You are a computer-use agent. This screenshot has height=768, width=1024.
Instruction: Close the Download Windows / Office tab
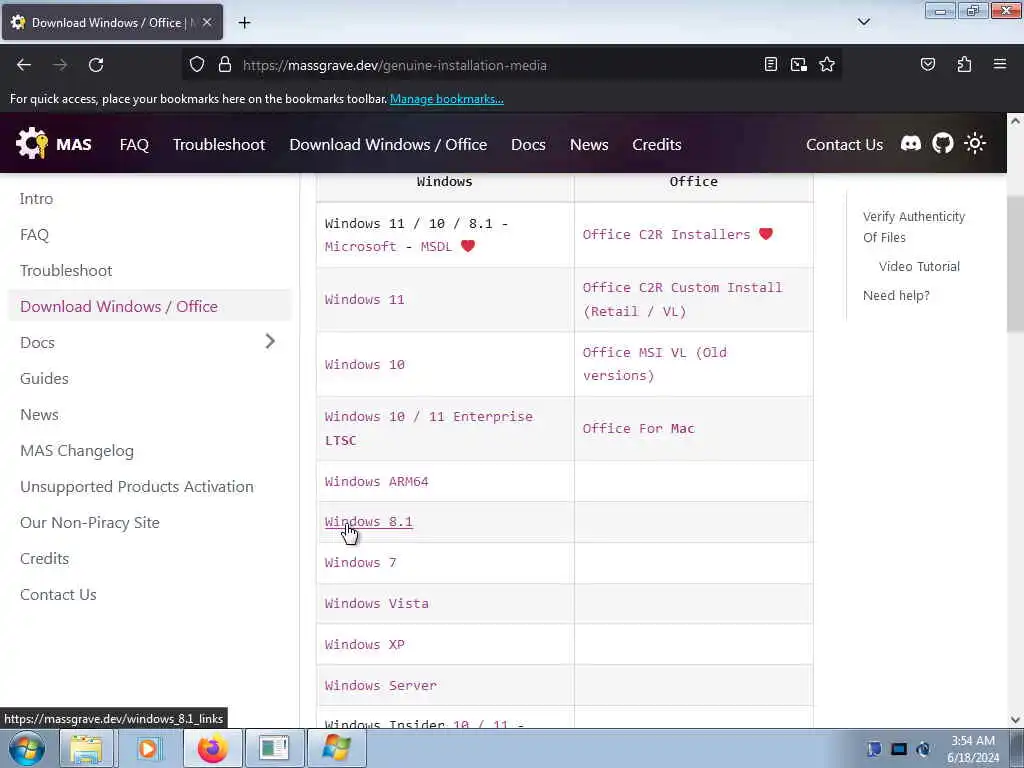click(x=206, y=22)
